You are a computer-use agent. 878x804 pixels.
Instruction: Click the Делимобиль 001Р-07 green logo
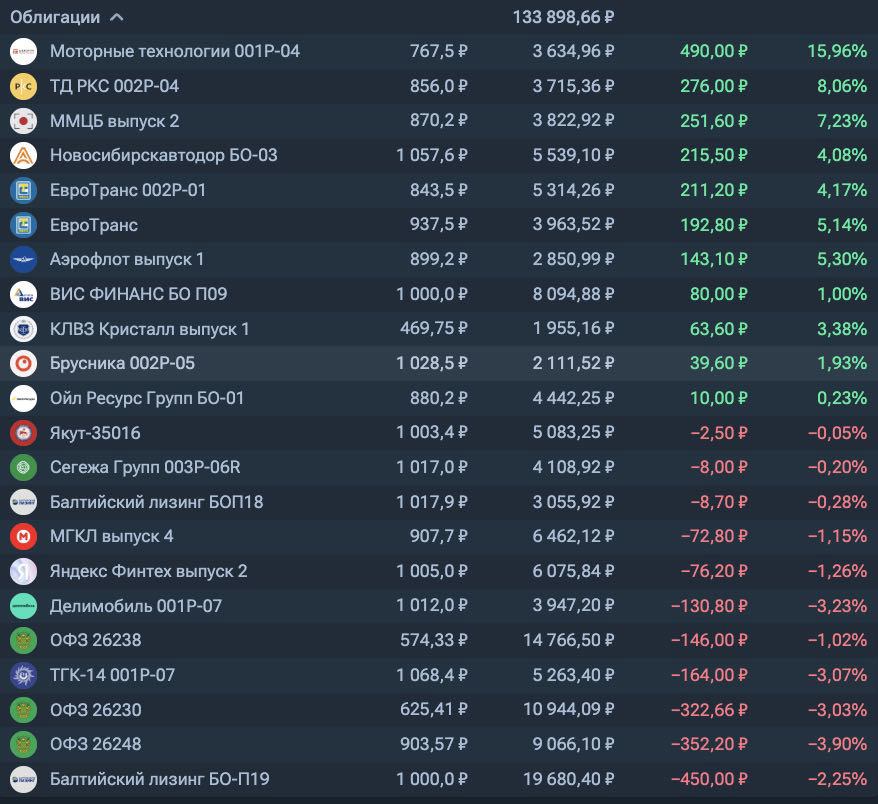[23, 606]
